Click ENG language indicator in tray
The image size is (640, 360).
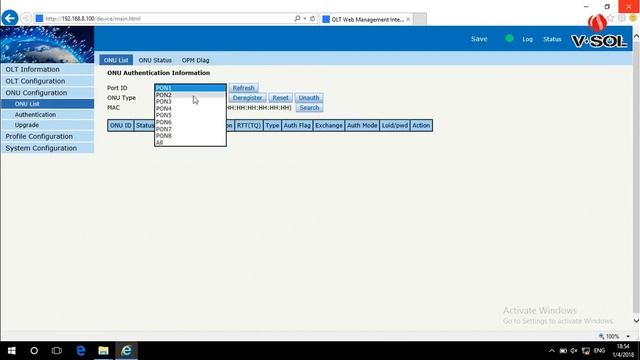coord(599,351)
